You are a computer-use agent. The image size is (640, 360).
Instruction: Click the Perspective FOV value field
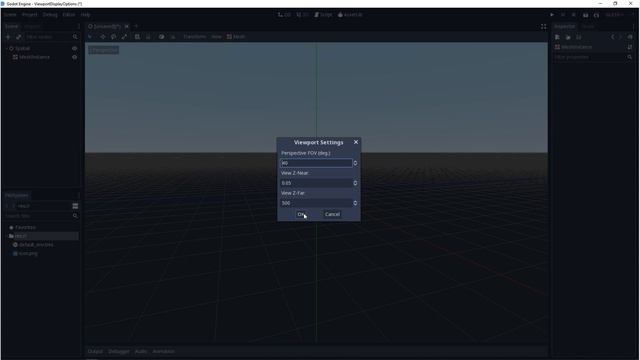click(316, 163)
